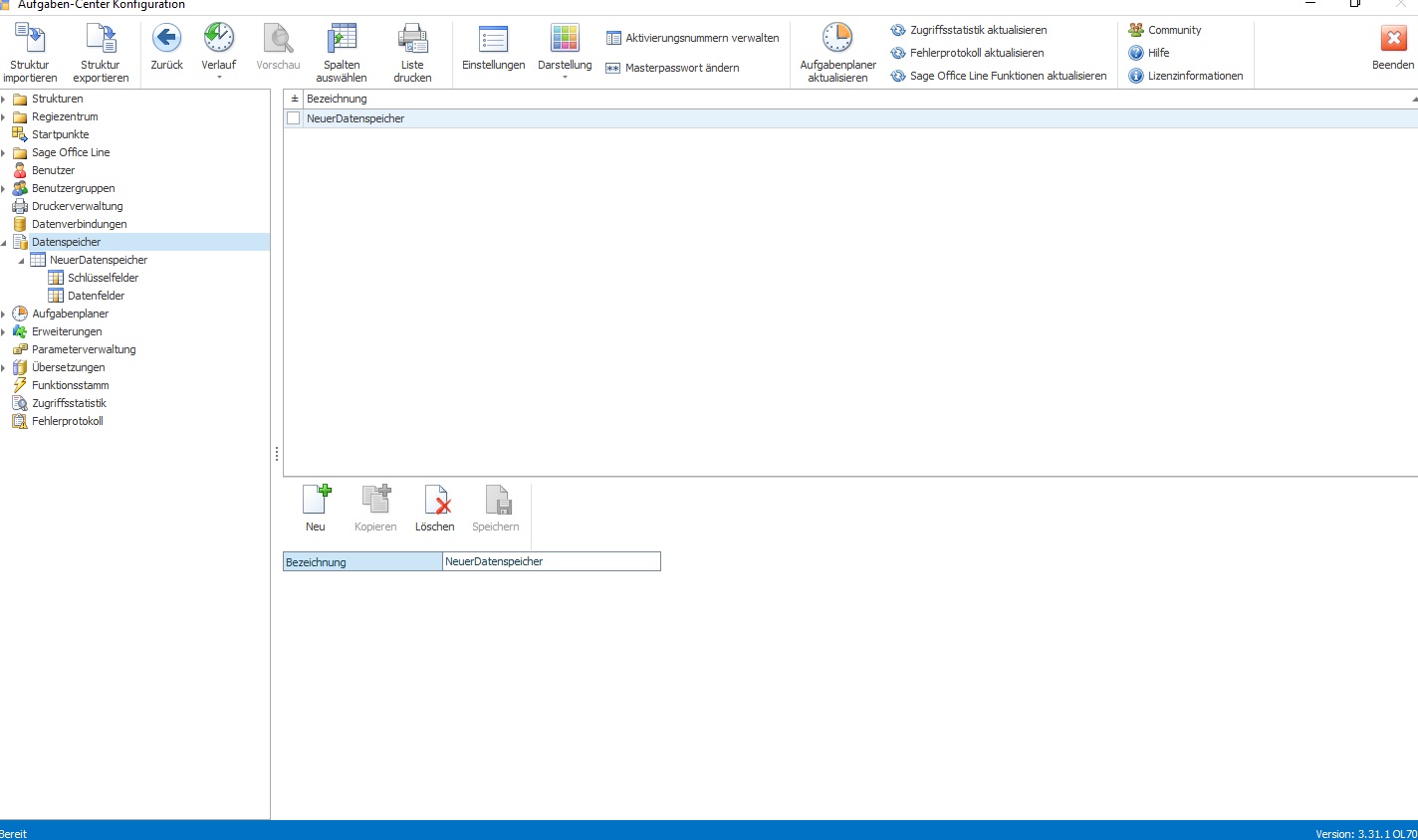Click the Funktionsstamm lightning icon
The height and width of the screenshot is (840, 1418).
coord(20,385)
